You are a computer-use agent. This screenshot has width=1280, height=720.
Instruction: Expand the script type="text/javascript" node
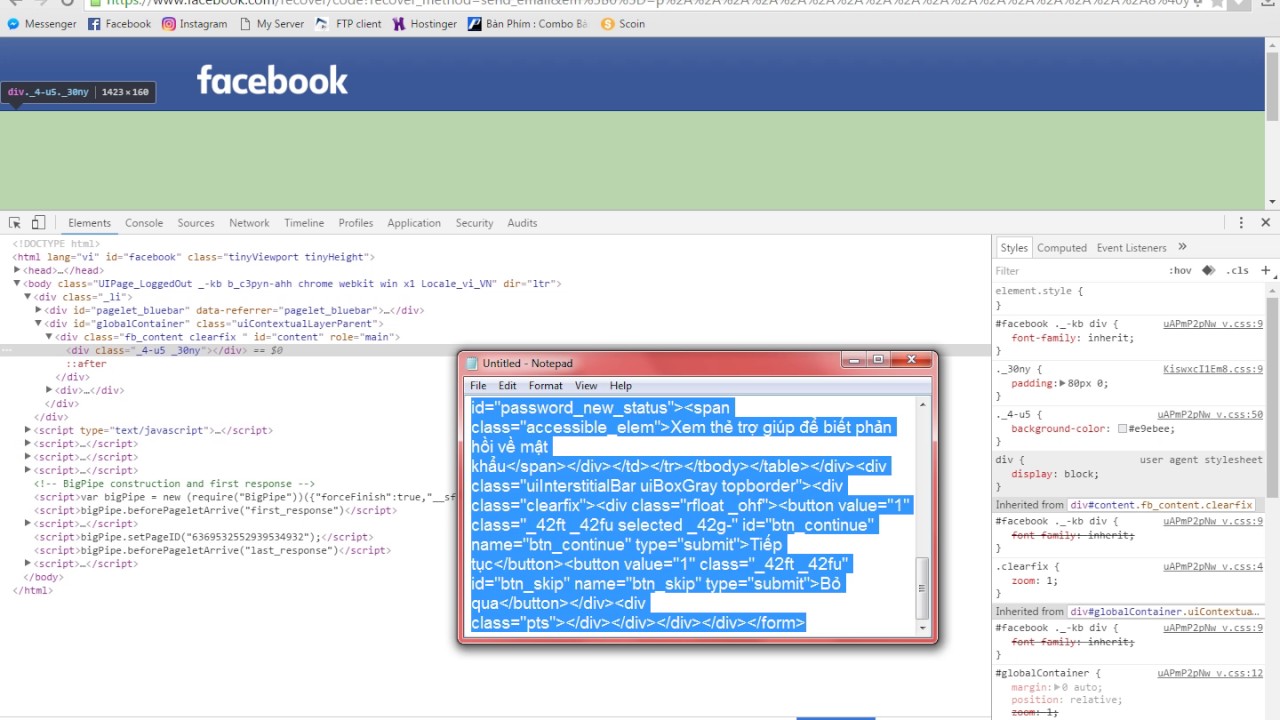(28, 430)
